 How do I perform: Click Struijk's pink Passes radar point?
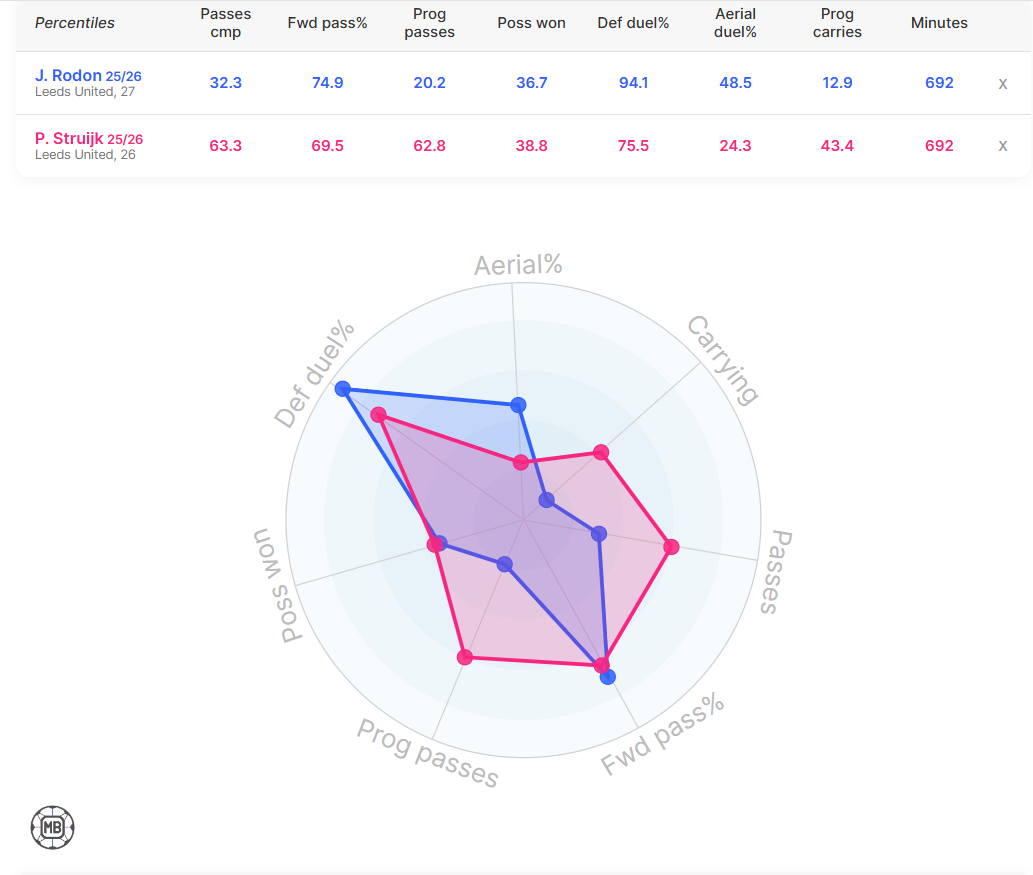(672, 547)
